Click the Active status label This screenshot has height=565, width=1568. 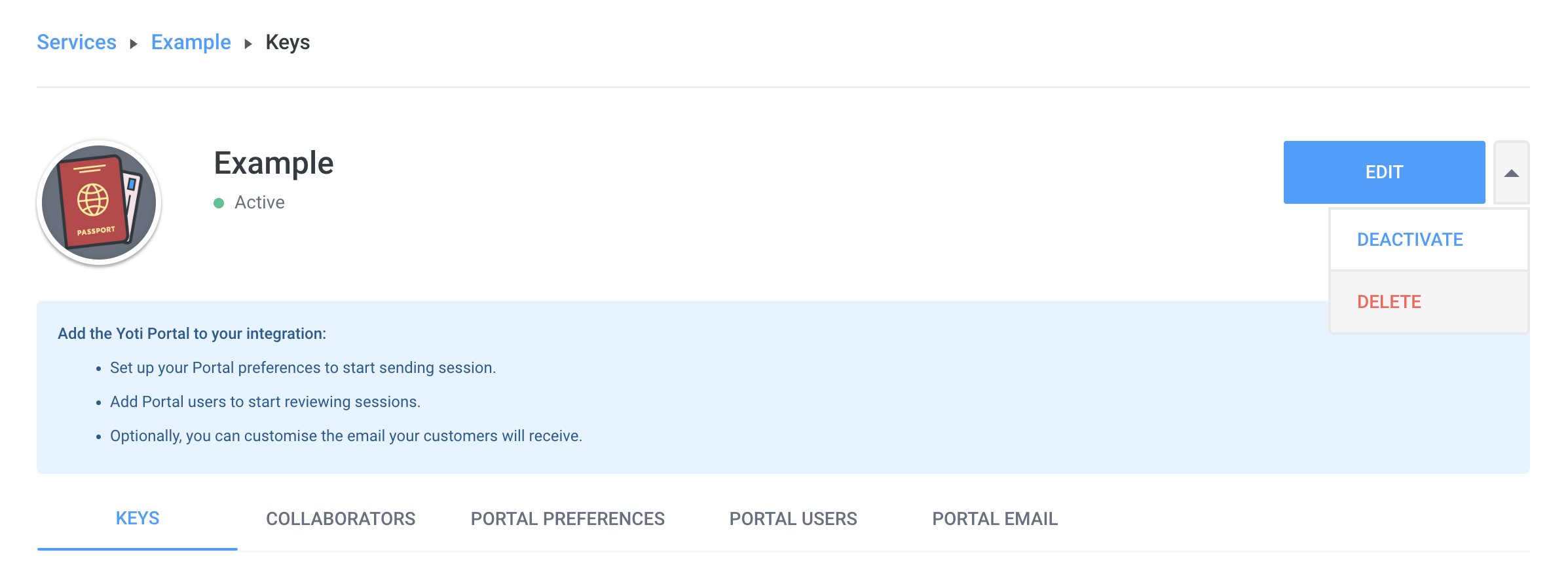click(259, 203)
